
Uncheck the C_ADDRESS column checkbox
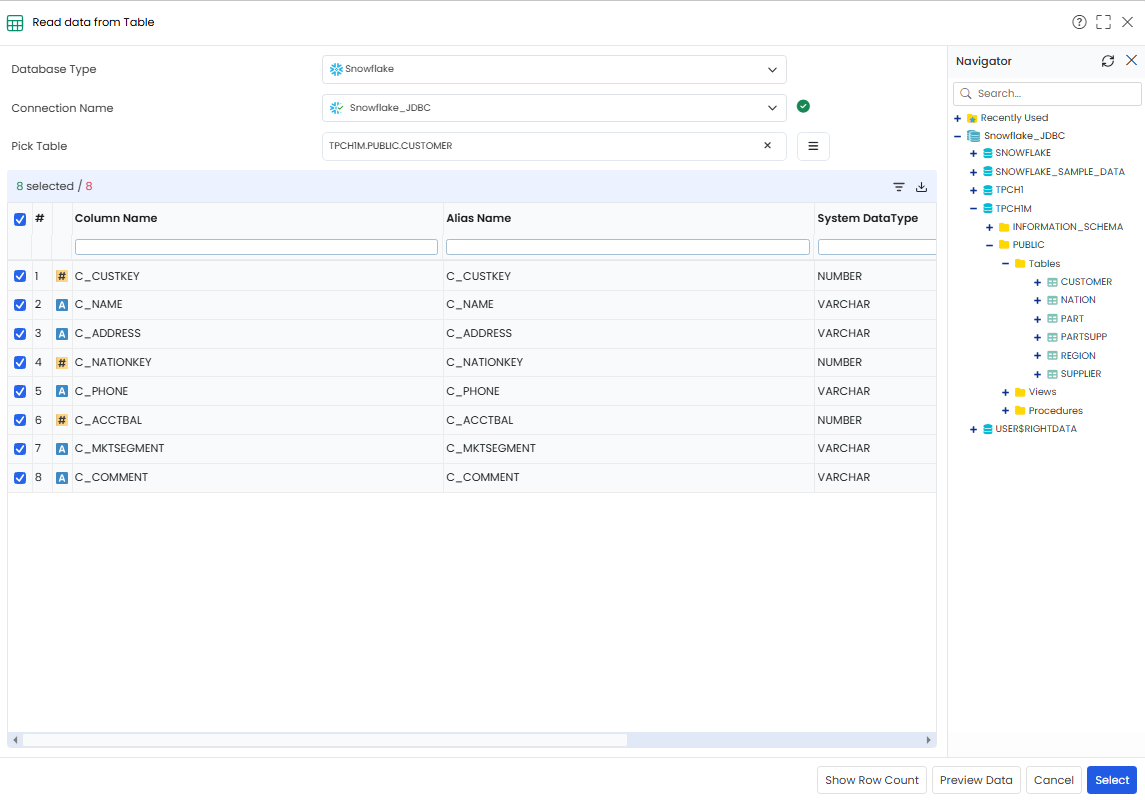(x=20, y=334)
